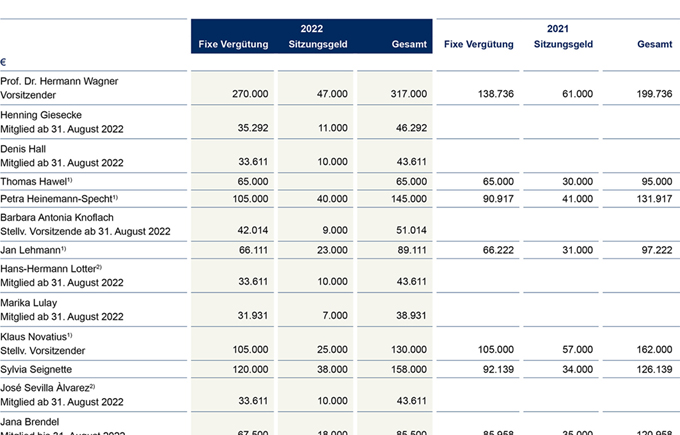Select value 47.000 in Wagner row
The image size is (680, 435).
[332, 94]
